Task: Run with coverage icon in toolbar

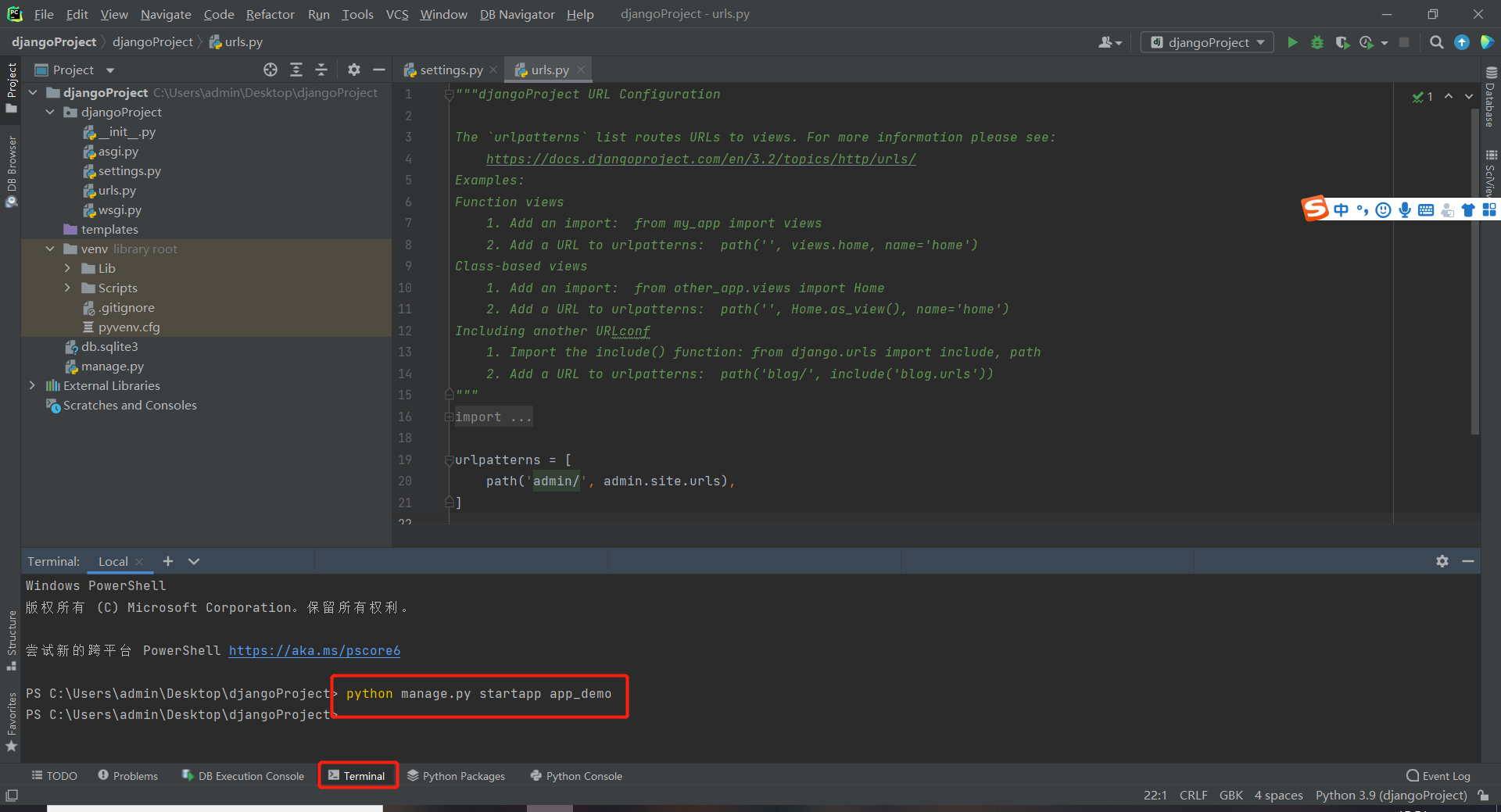Action: (1342, 42)
